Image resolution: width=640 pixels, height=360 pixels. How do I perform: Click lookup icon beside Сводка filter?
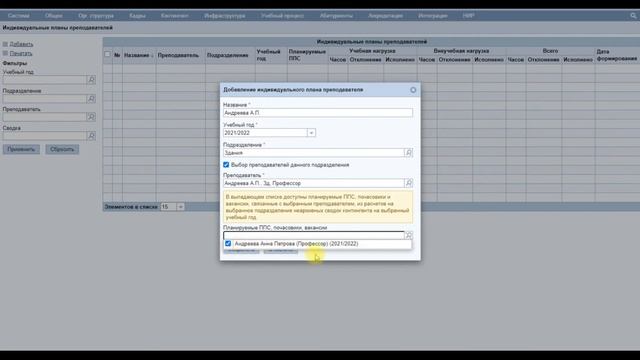tap(91, 136)
